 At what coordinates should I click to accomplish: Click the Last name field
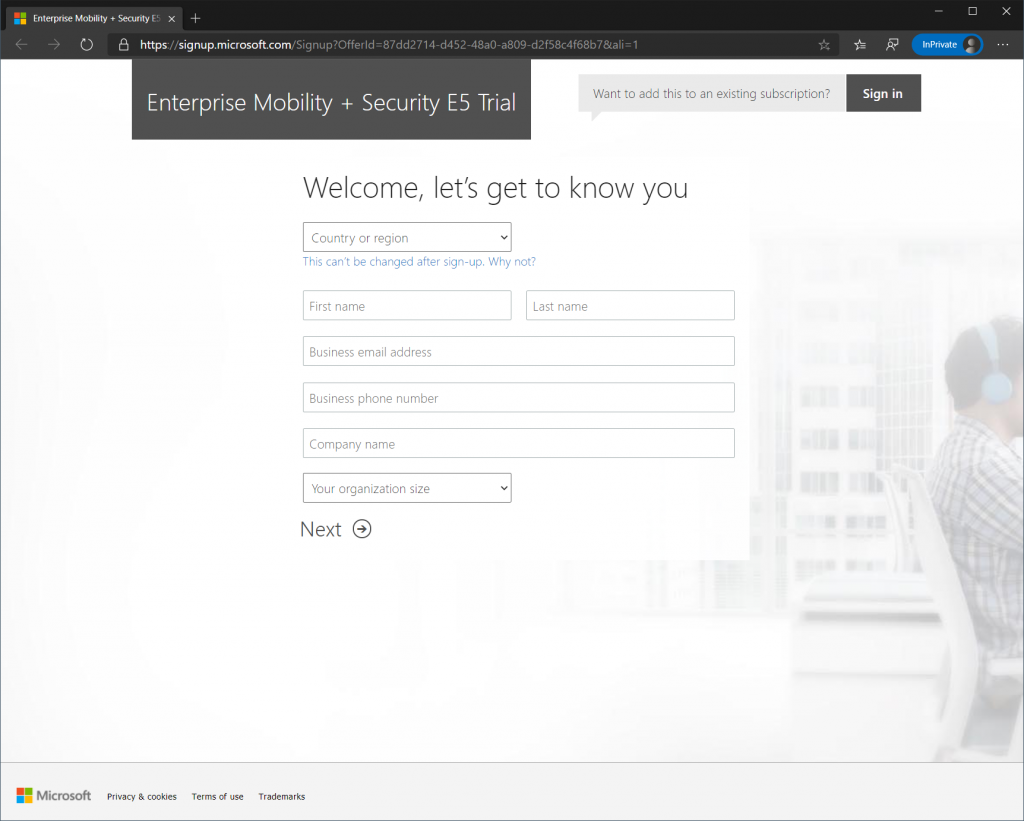coord(630,306)
